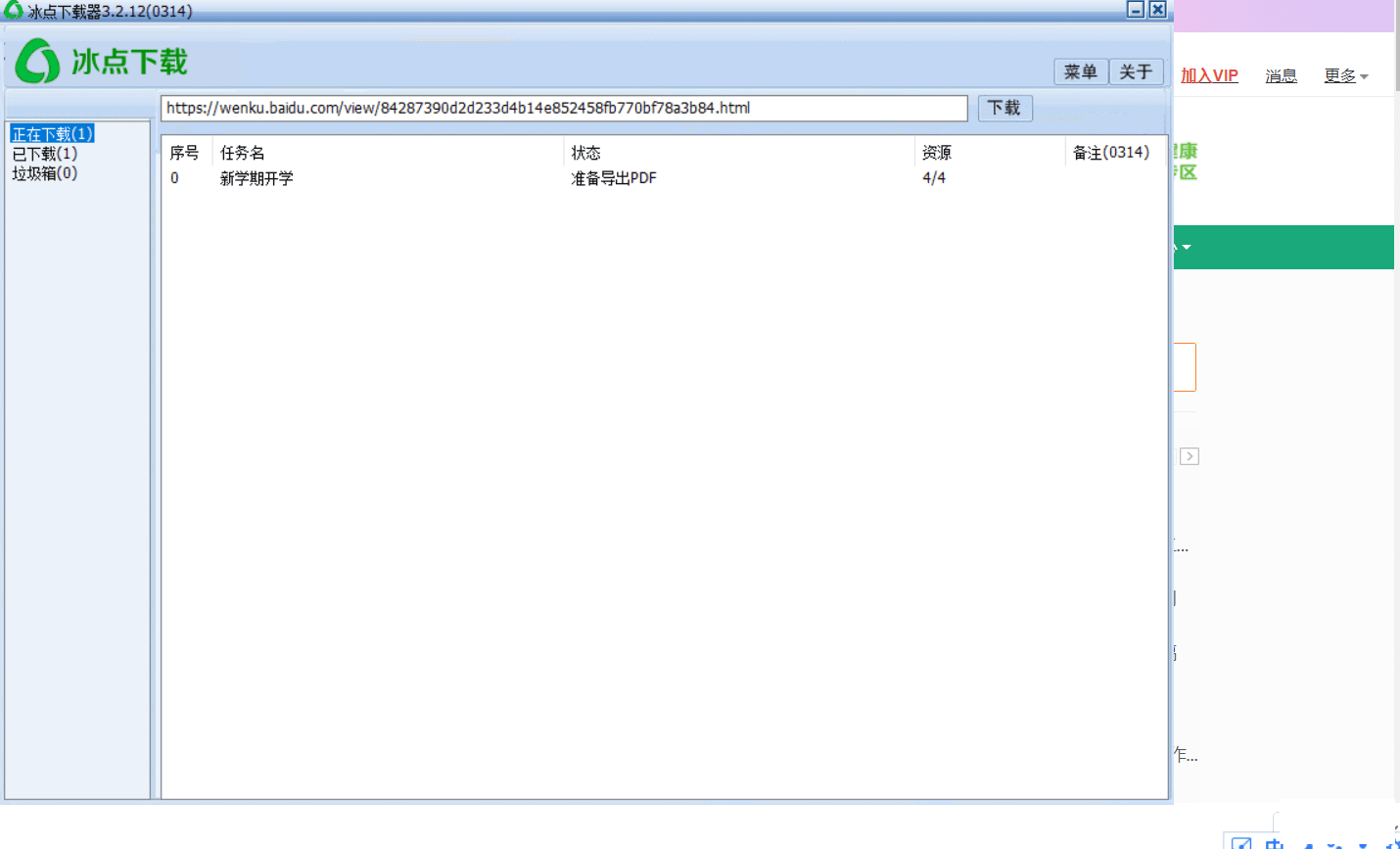
Task: Open 加入VIP link in the browser window
Action: coord(1209,75)
